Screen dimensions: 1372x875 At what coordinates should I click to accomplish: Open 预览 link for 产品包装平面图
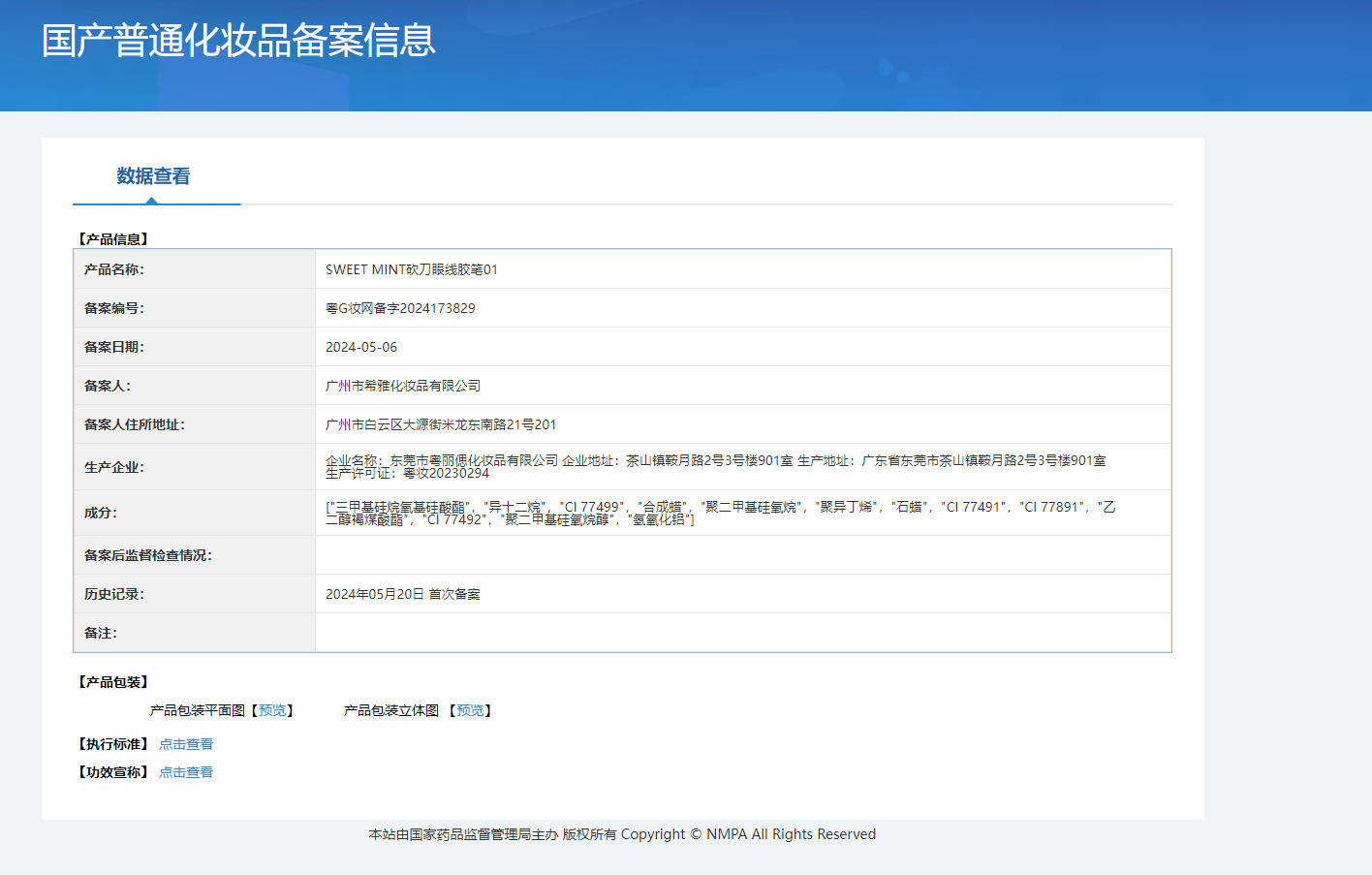point(272,710)
